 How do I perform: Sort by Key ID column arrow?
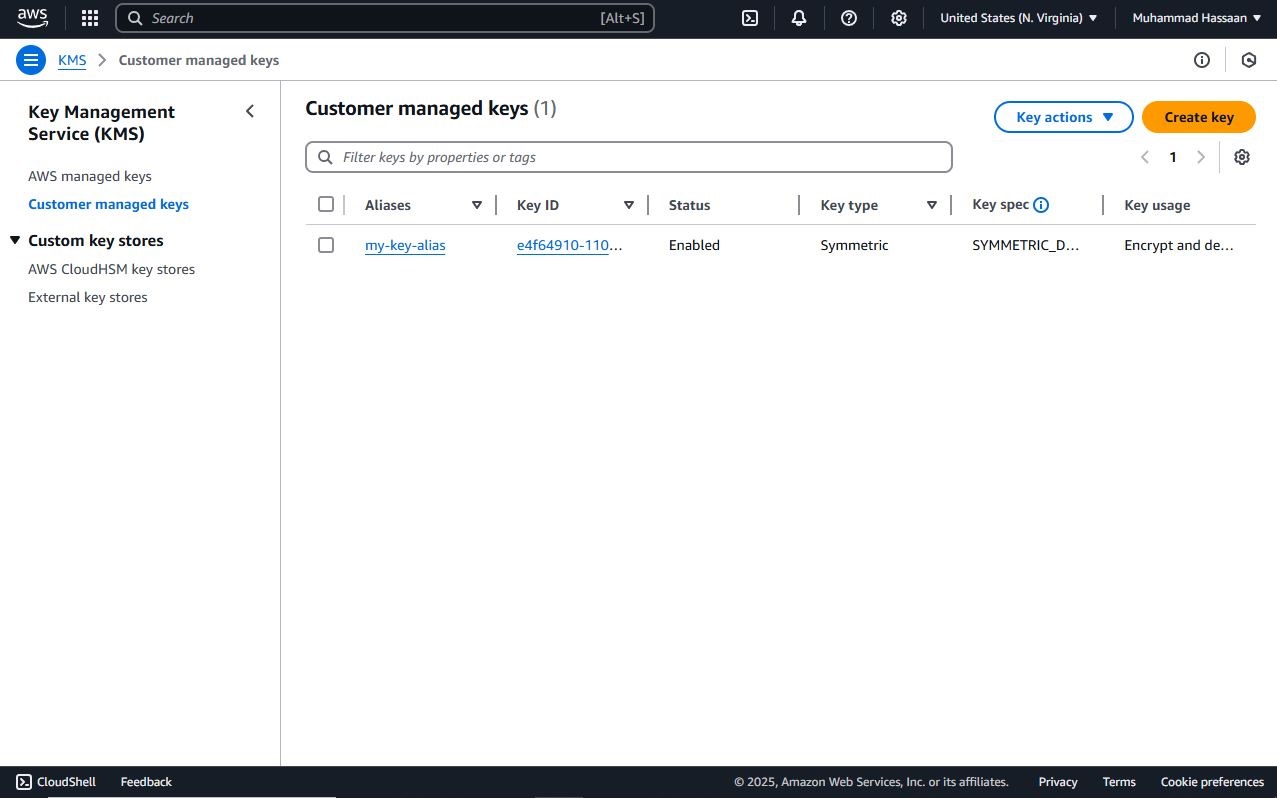629,205
